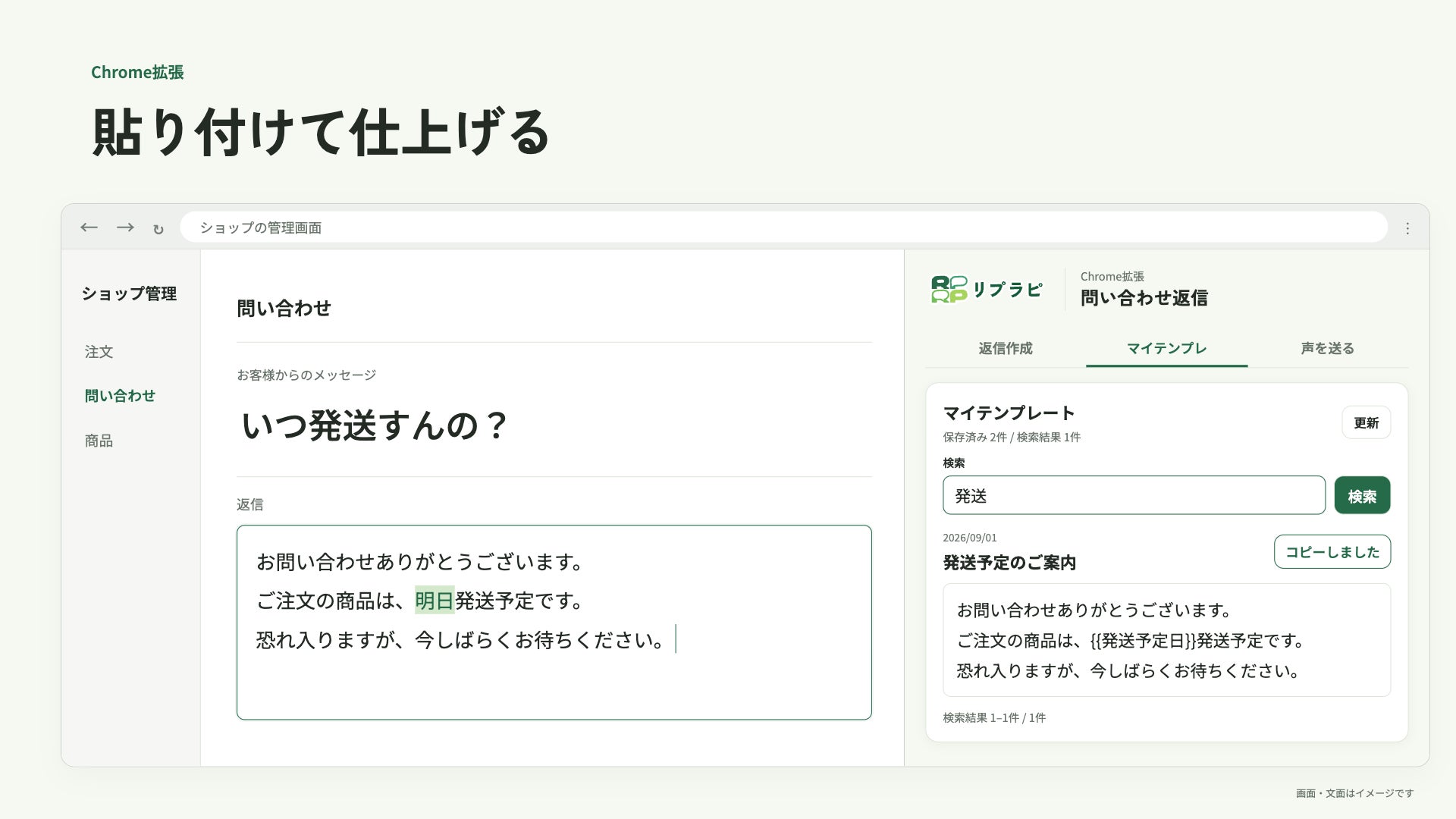Click the browser back arrow
This screenshot has width=1456, height=819.
coord(89,227)
